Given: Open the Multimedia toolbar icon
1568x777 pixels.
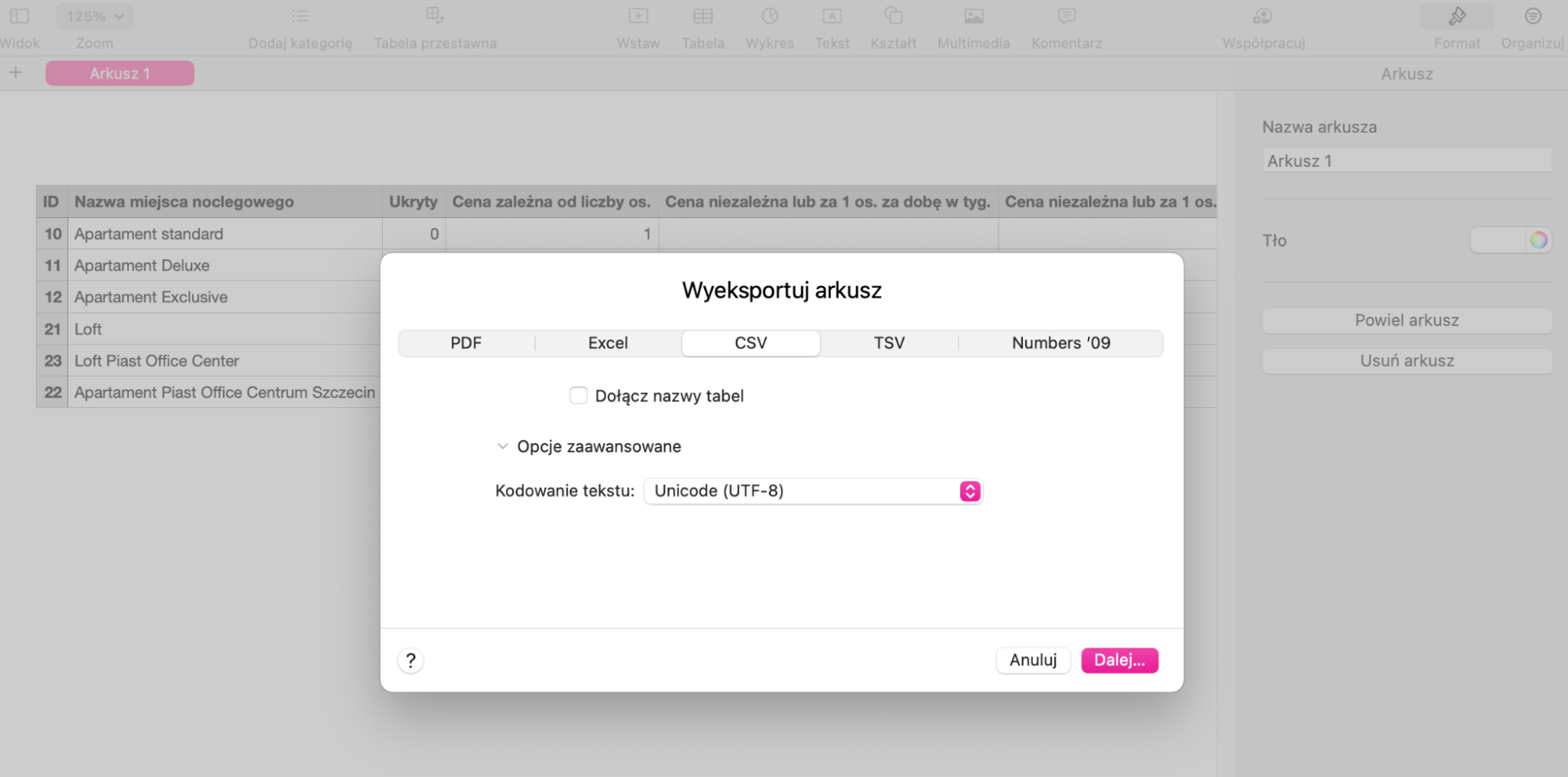Looking at the screenshot, I should pyautogui.click(x=973, y=16).
